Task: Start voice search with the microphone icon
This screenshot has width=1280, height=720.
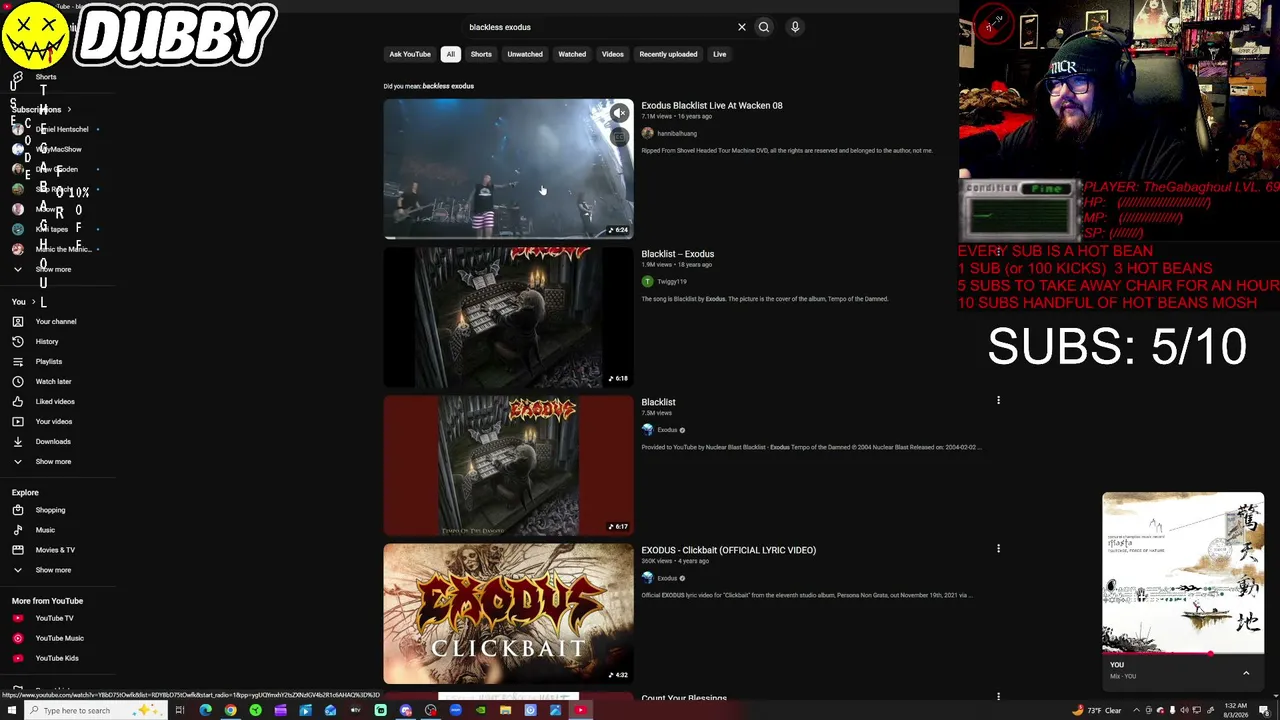Action: coord(795,27)
